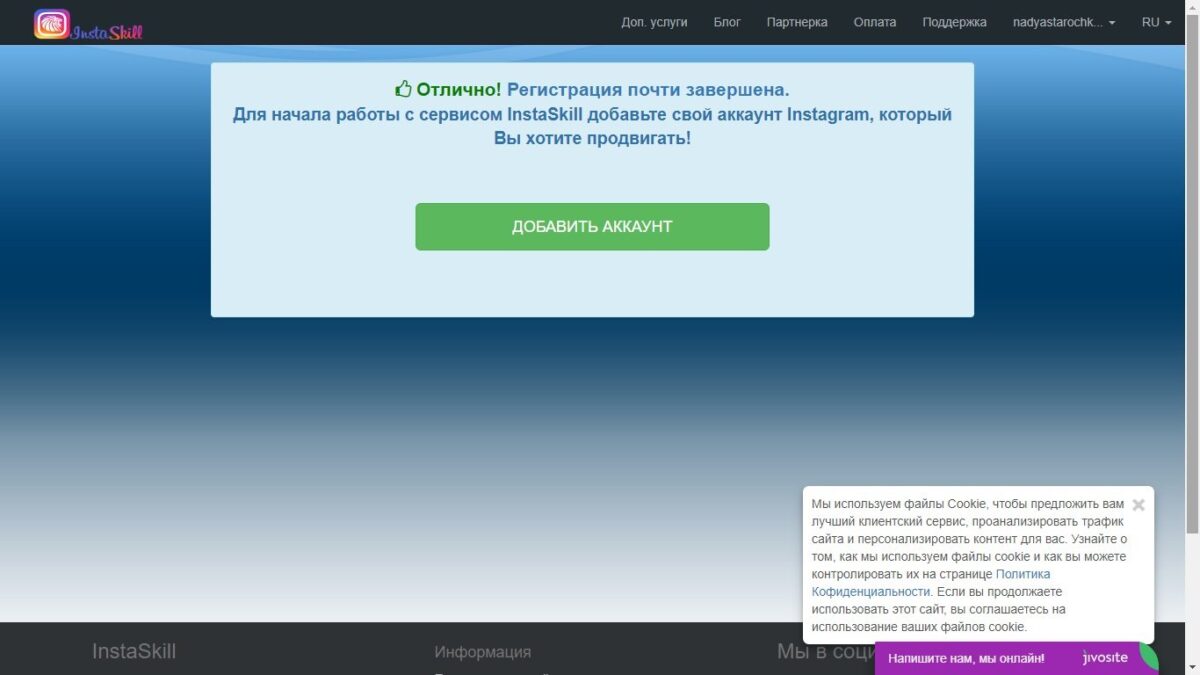The height and width of the screenshot is (675, 1200).
Task: Expand the nadyastarochk... account dropdown
Action: (1064, 22)
